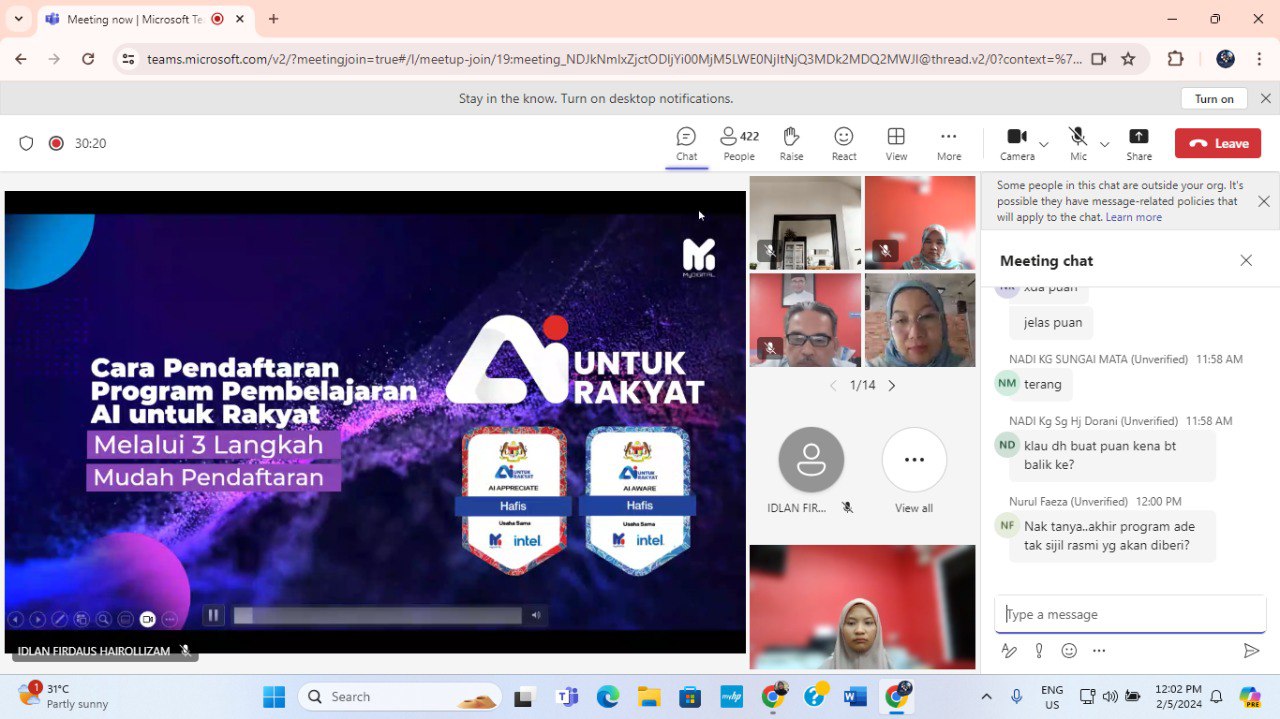Screen dimensions: 1280x719
Task: Open the View layout options
Action: (896, 144)
